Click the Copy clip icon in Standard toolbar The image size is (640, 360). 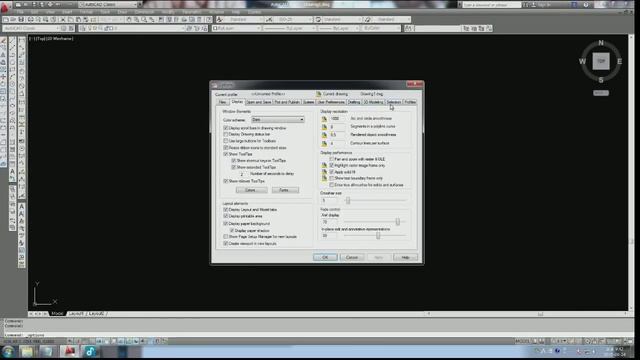pos(71,20)
